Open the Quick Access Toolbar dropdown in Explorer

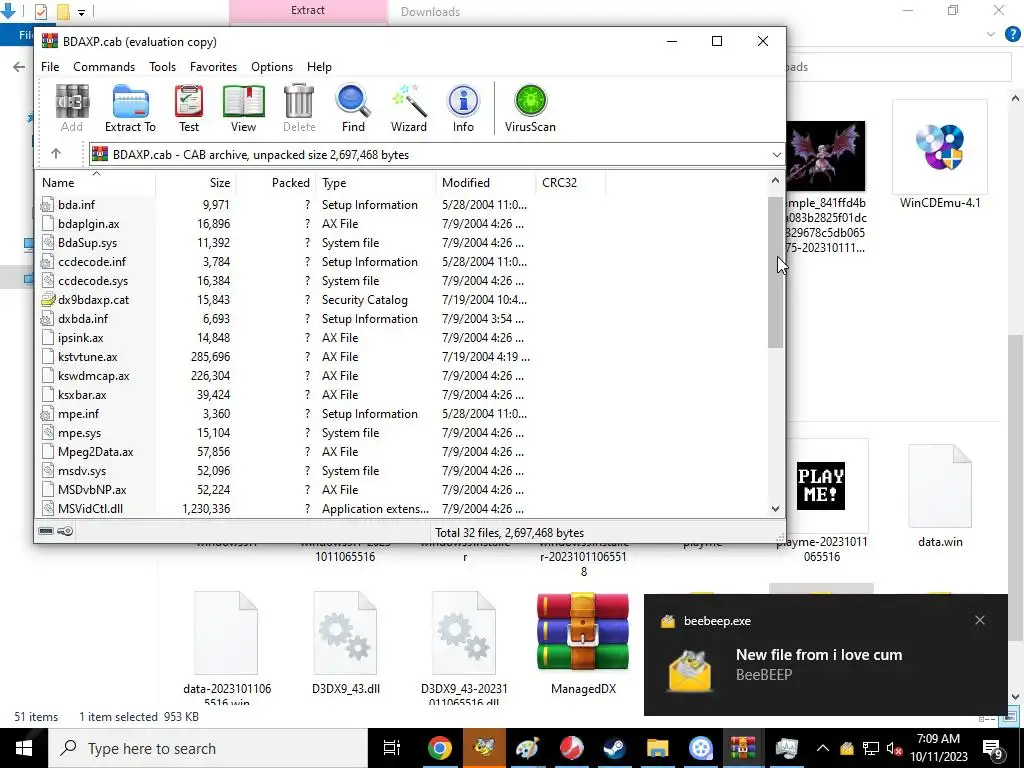[81, 12]
